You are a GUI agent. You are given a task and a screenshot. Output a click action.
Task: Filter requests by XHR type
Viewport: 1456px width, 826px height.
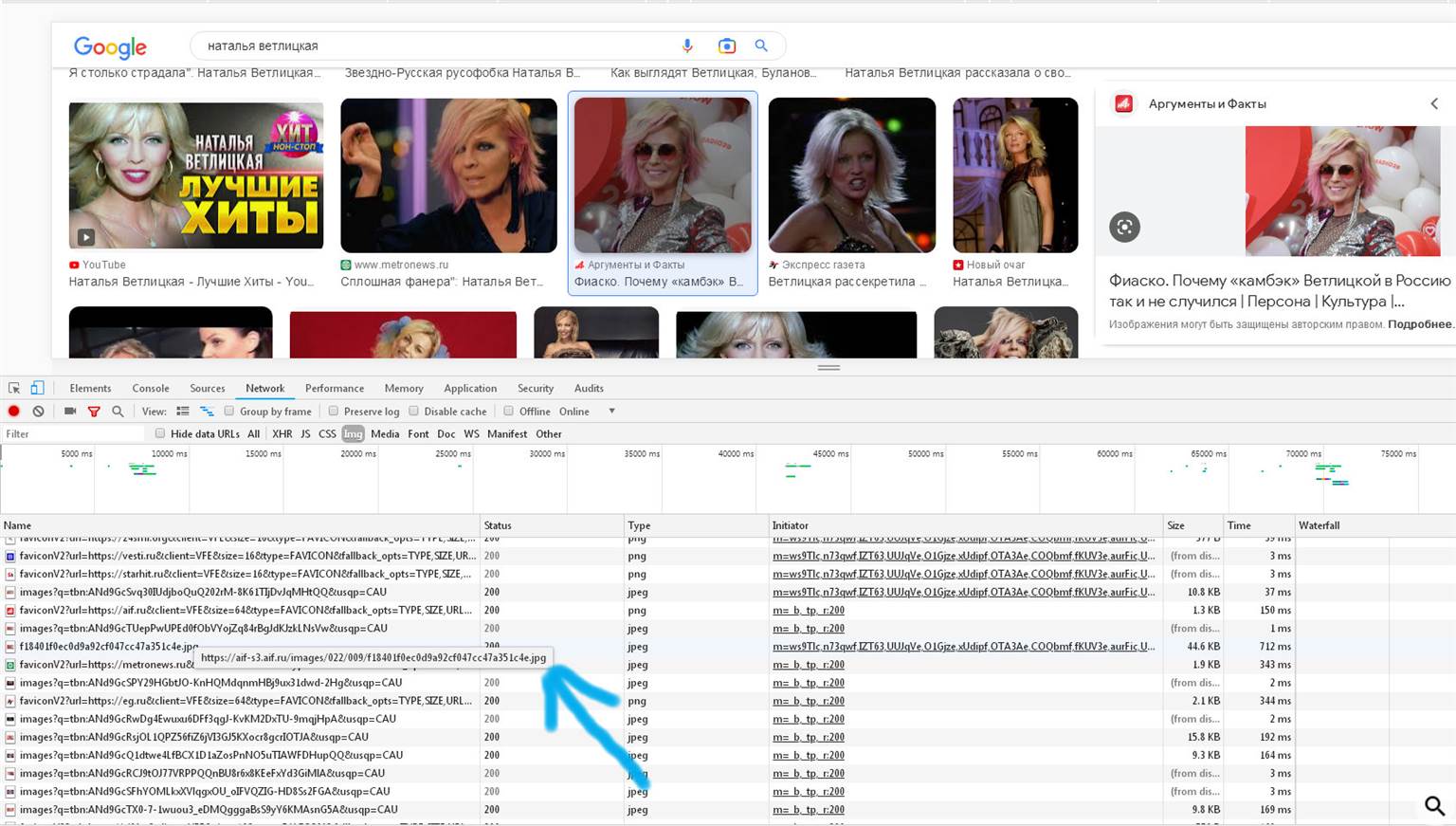(x=282, y=433)
